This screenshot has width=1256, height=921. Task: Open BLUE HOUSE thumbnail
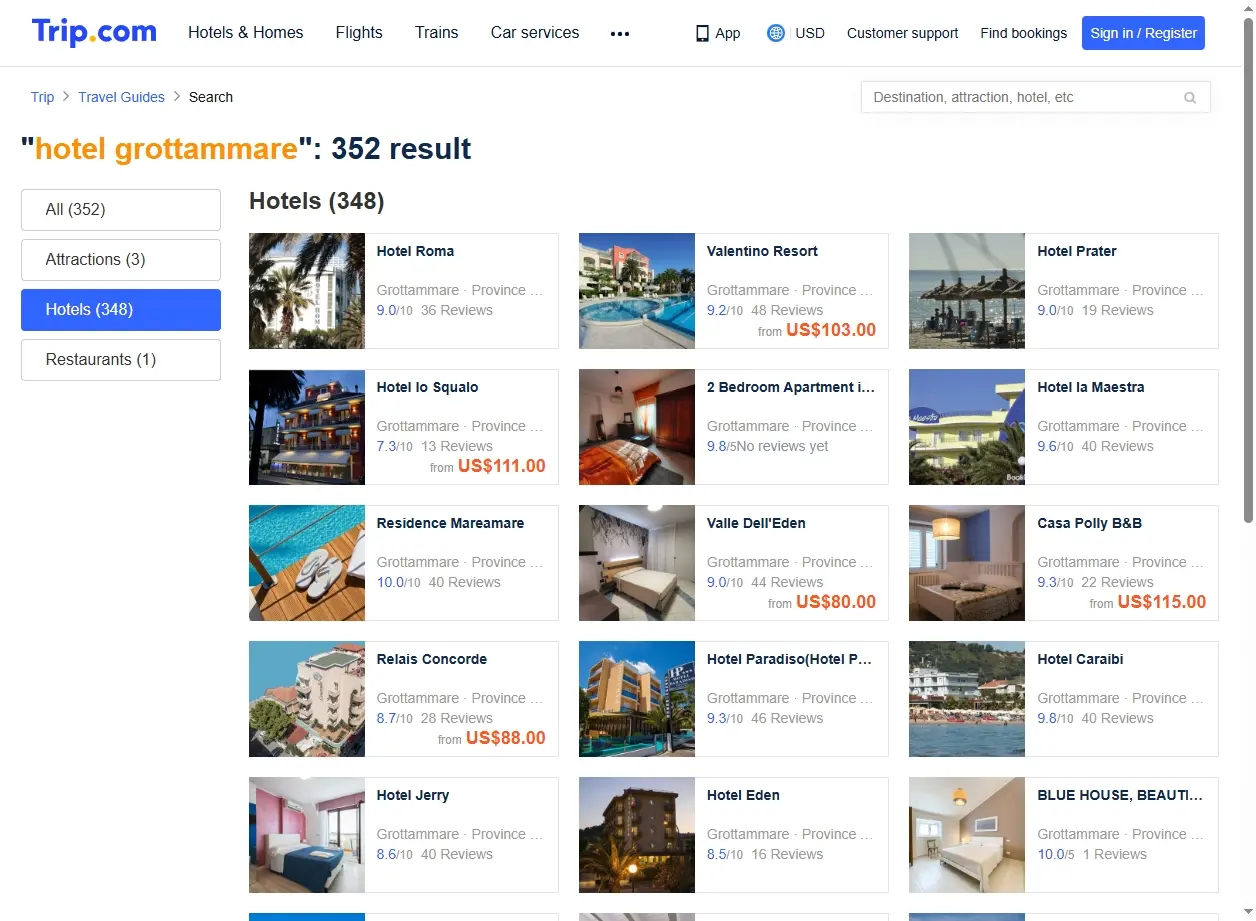click(x=967, y=835)
